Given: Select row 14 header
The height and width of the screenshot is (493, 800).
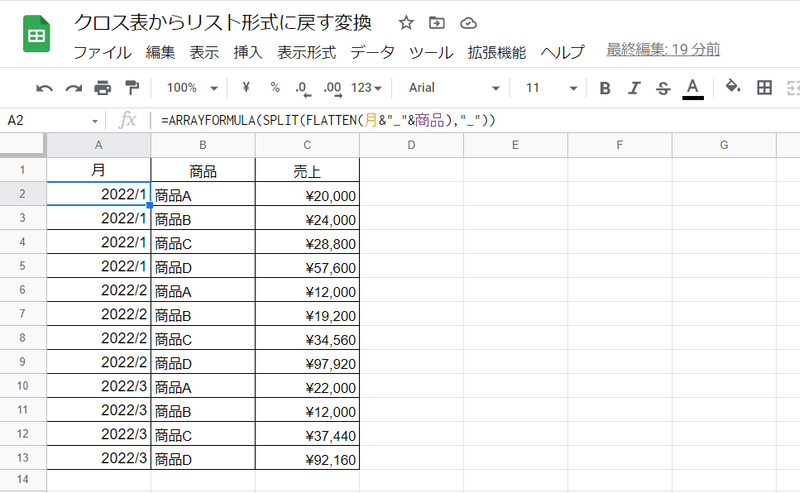Looking at the screenshot, I should click(x=23, y=479).
